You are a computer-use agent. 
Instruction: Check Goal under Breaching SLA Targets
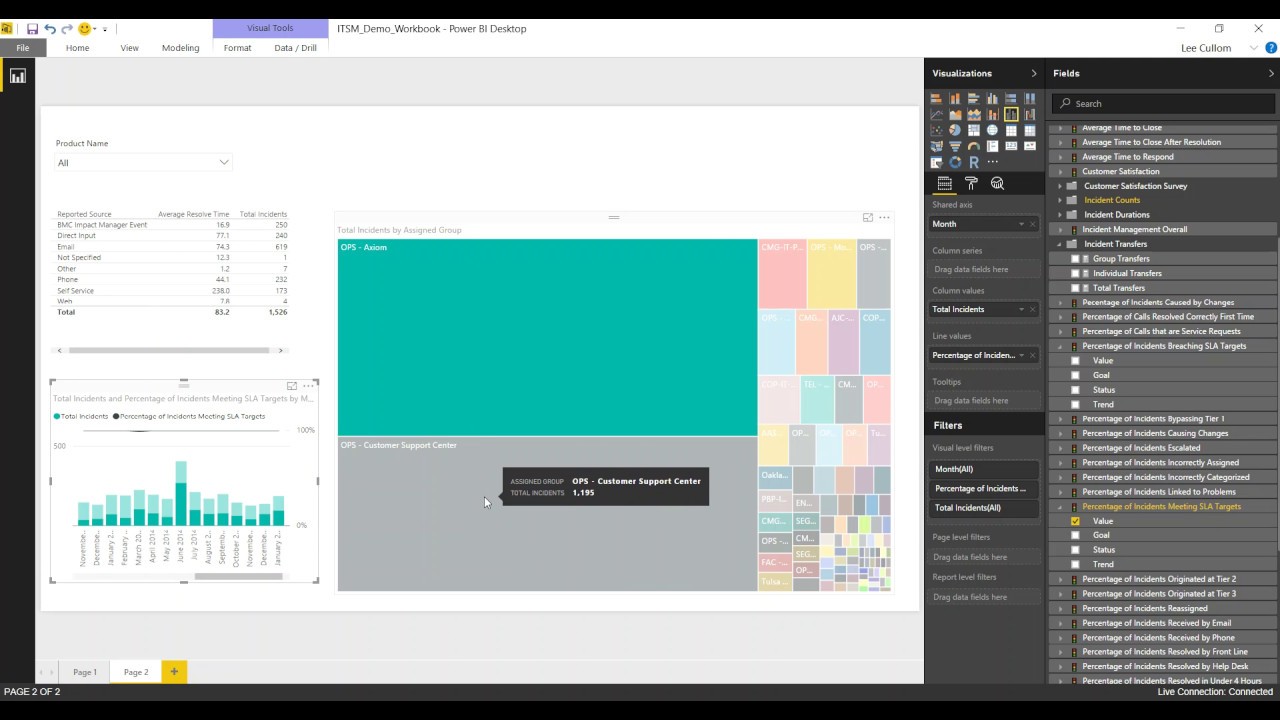click(1075, 375)
